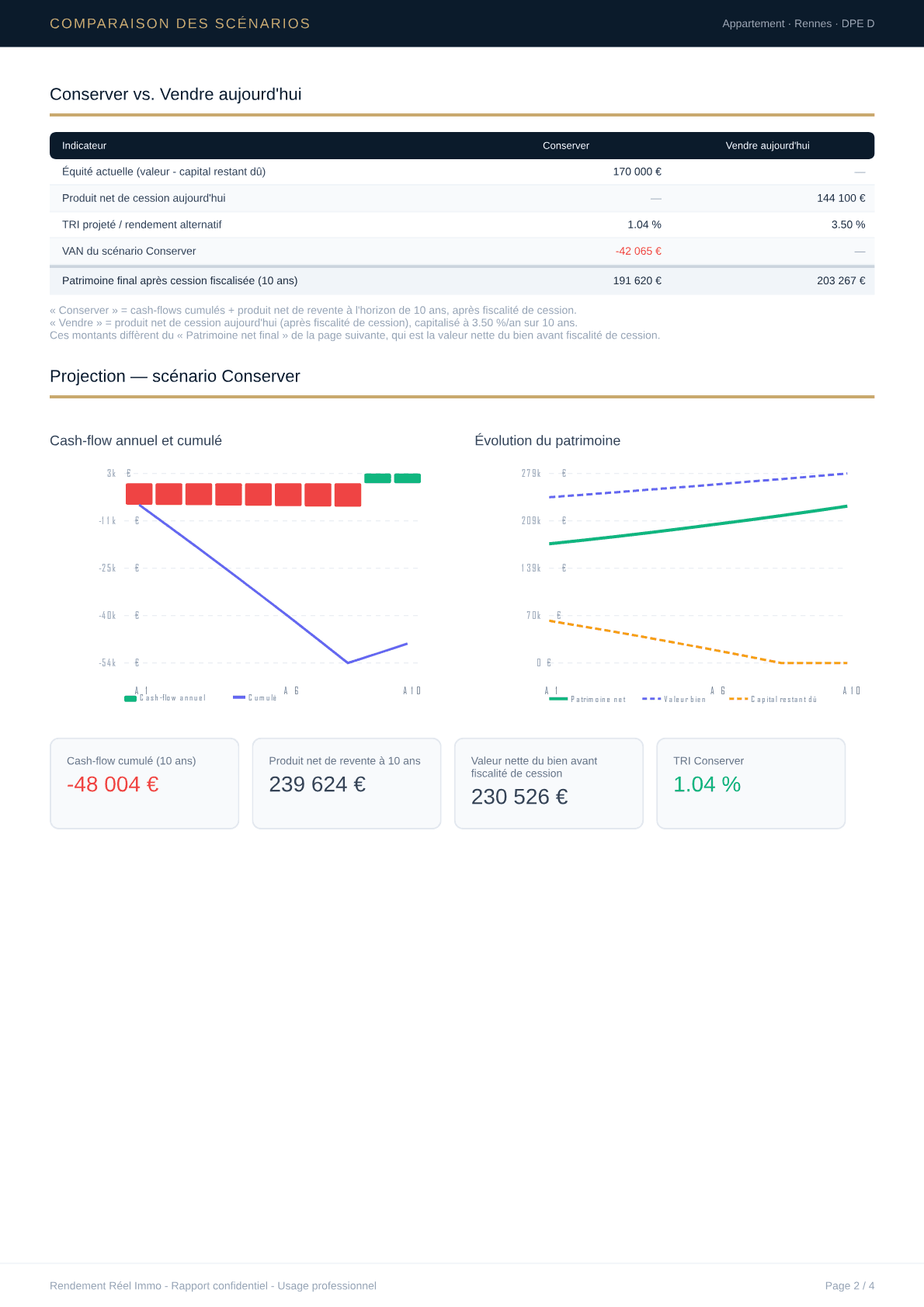Select the heading 'Conserver vs. Vendre aujourd'hui'
This screenshot has width=924, height=1307.
coord(175,94)
